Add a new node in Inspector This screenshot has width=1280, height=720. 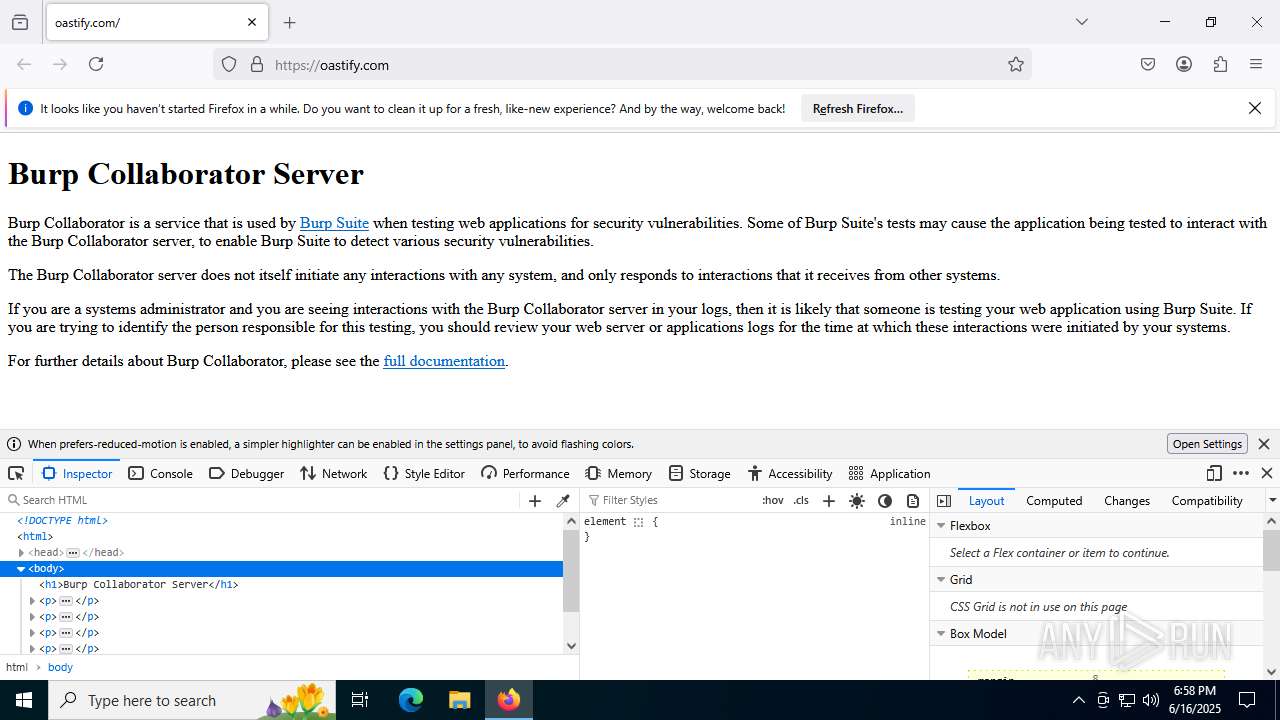(x=535, y=501)
